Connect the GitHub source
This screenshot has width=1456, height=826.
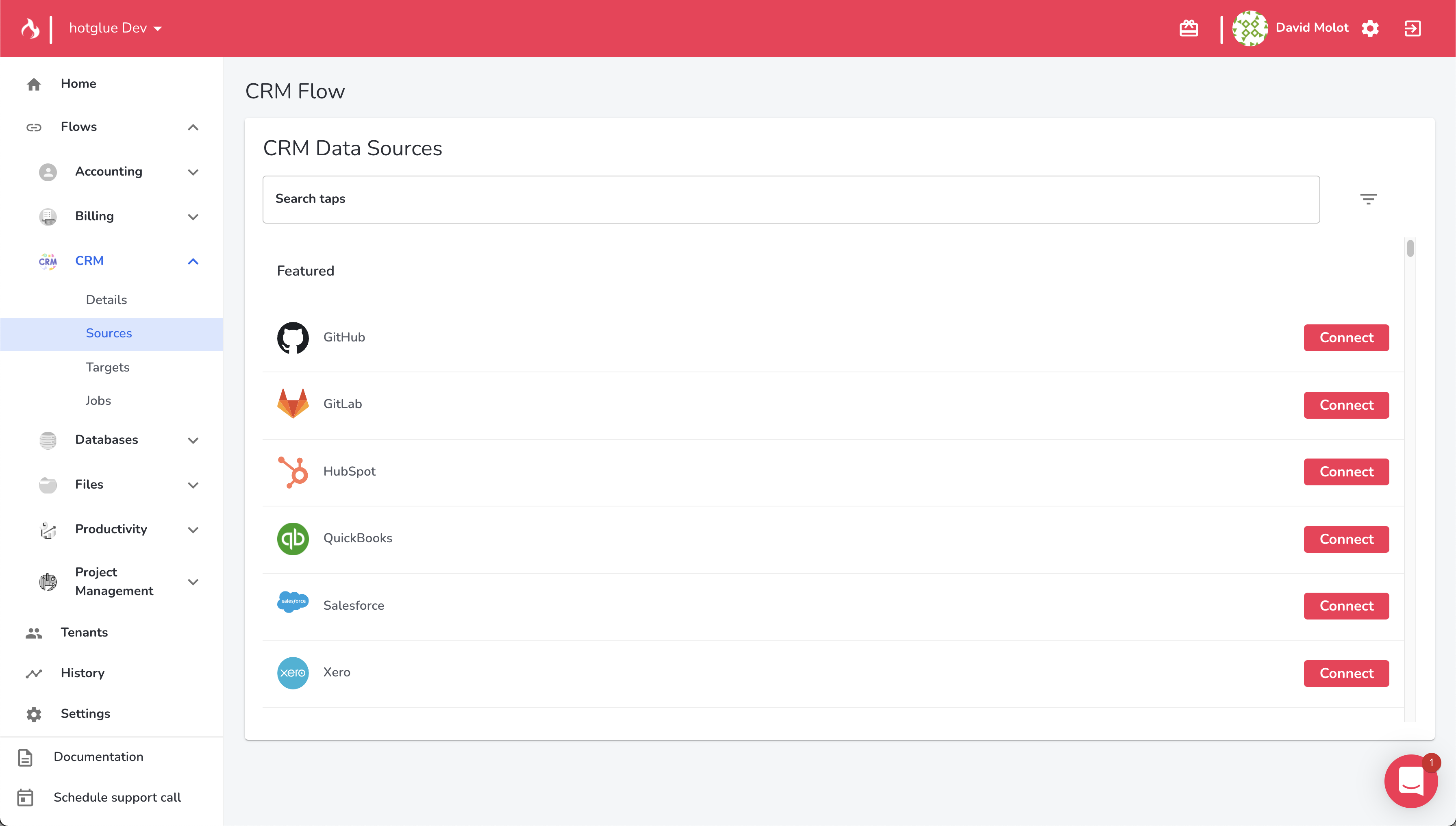click(x=1346, y=338)
